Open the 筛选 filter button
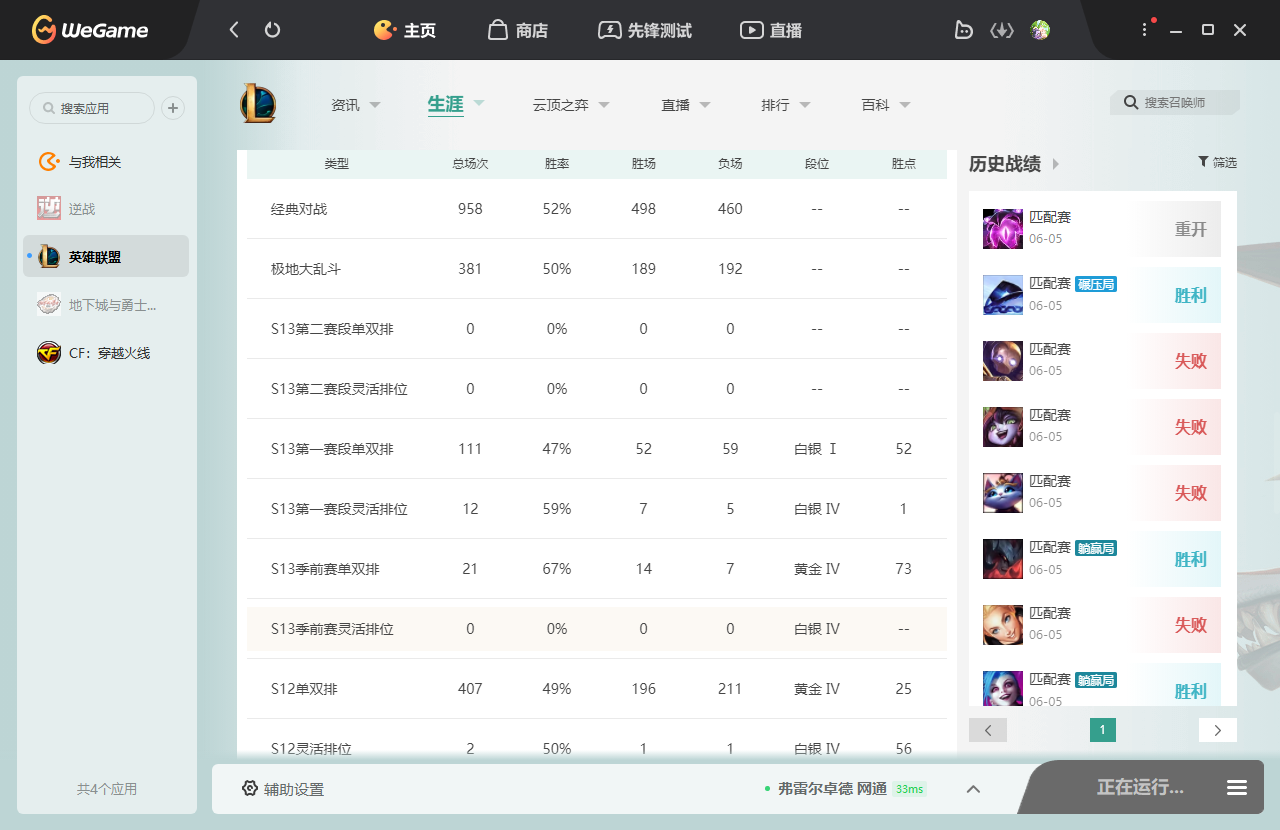1280x830 pixels. click(x=1217, y=162)
